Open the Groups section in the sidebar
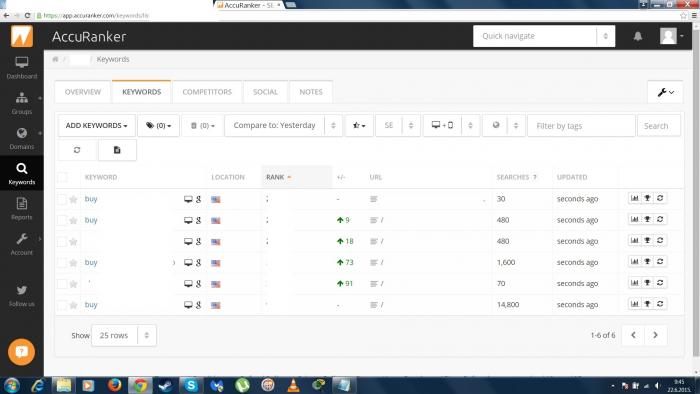700x394 pixels. tap(21, 103)
